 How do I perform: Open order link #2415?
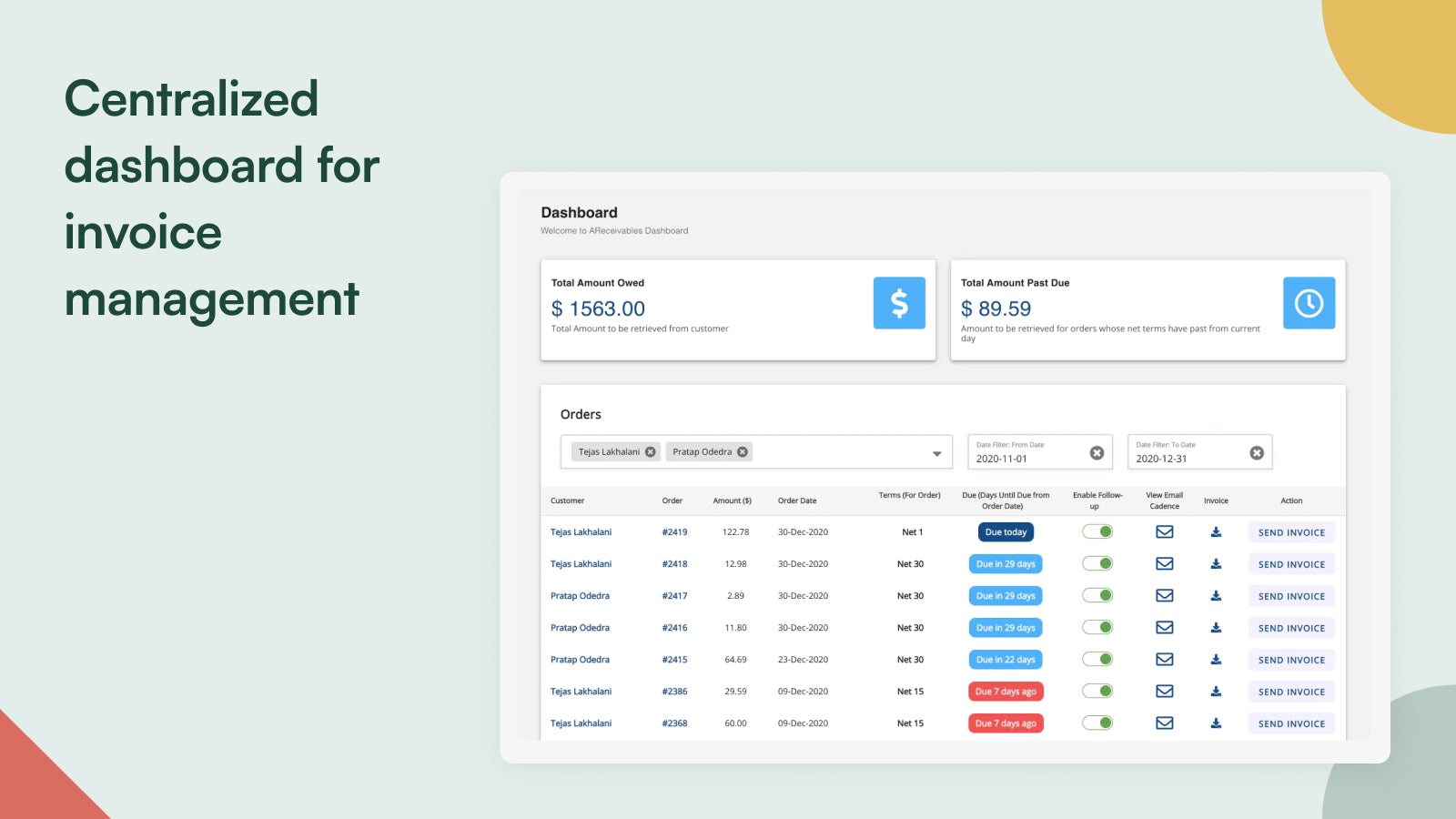[x=674, y=660]
